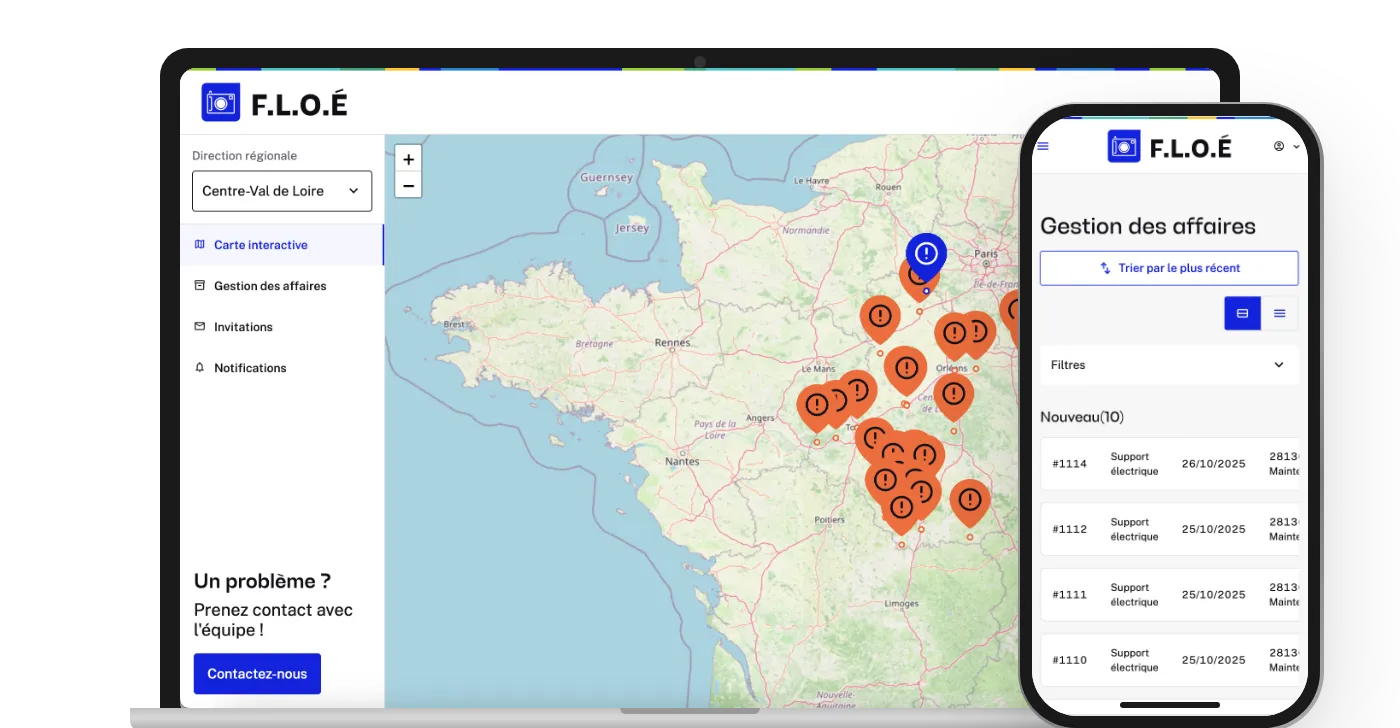Open the user account icon on mobile header

pyautogui.click(x=1277, y=146)
